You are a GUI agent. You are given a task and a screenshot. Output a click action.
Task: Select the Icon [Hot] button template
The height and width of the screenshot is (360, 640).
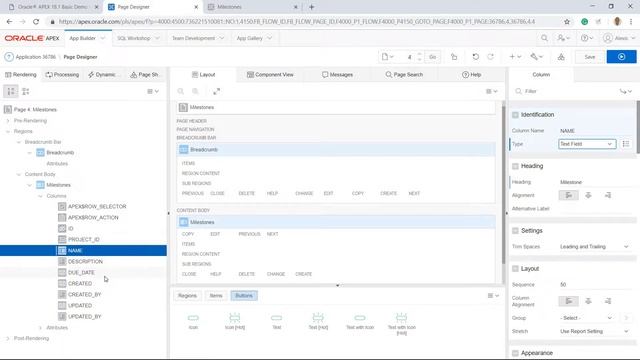click(235, 321)
